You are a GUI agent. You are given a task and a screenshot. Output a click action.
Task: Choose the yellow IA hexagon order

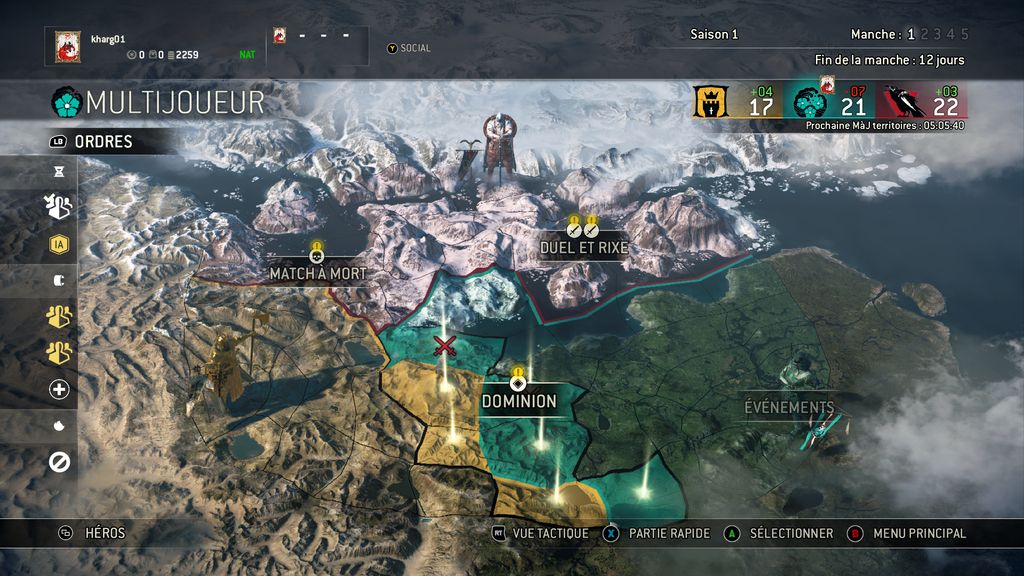point(59,245)
